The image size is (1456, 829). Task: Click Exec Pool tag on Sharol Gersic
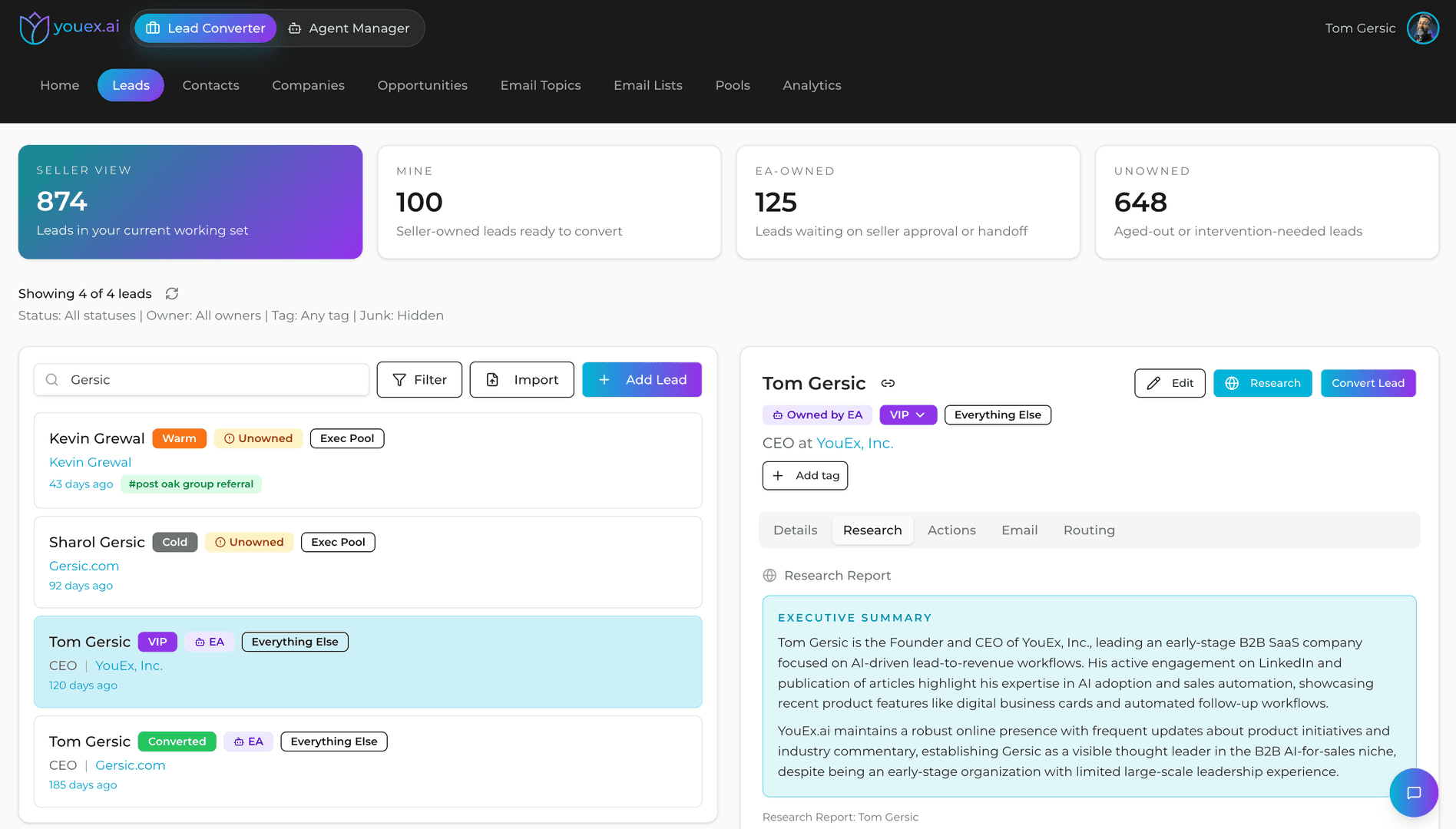pos(338,542)
